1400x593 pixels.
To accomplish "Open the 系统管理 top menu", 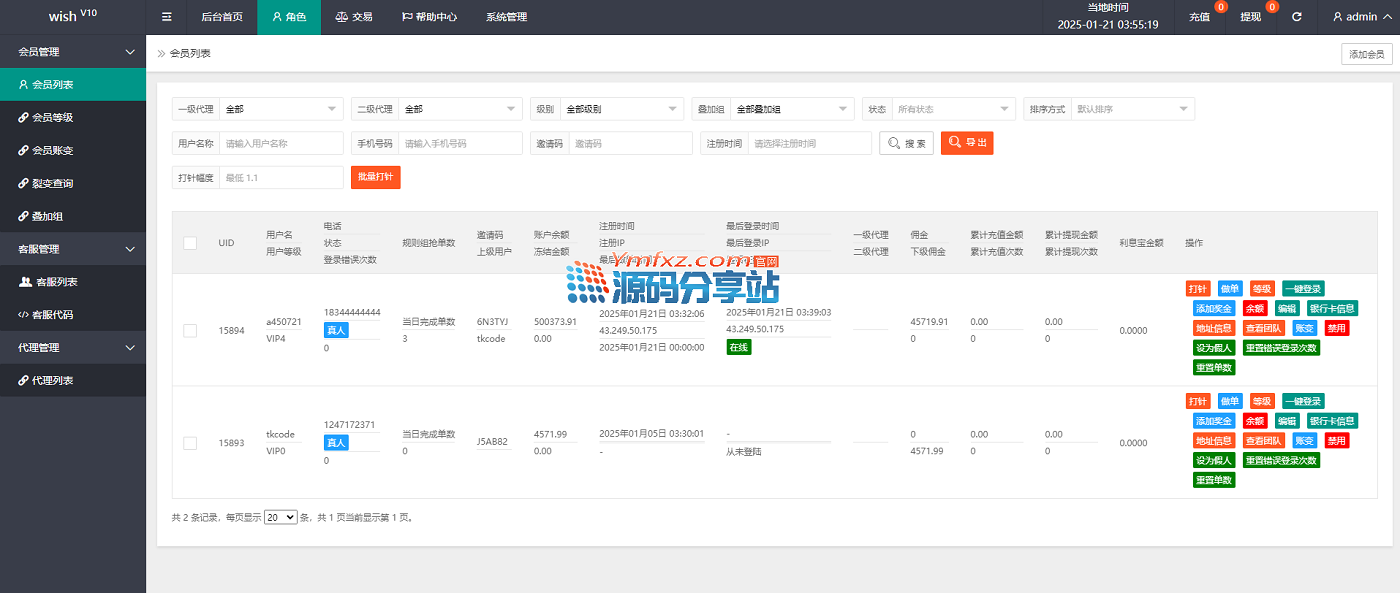I will tap(506, 17).
